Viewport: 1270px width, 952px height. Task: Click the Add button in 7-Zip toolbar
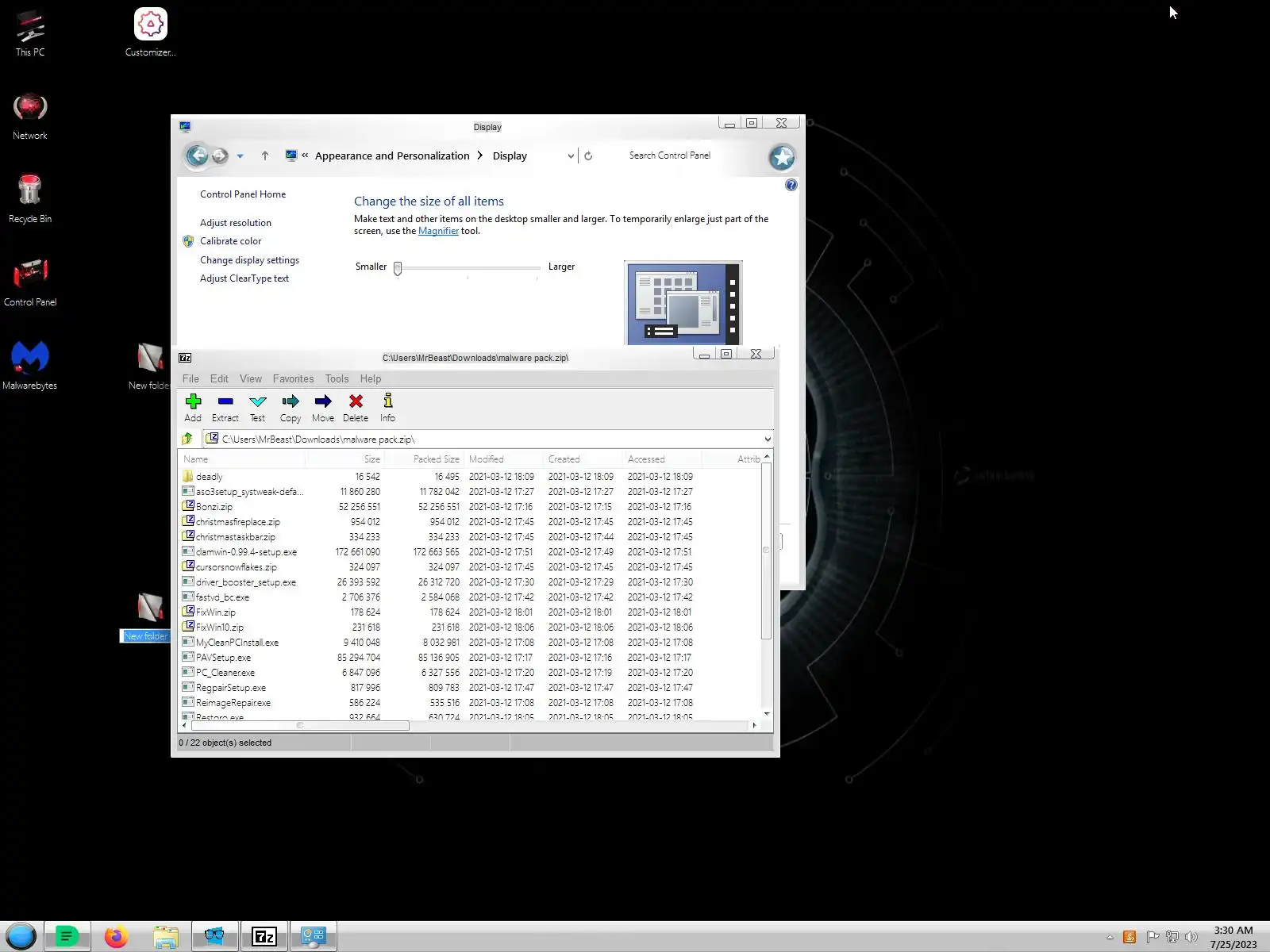pyautogui.click(x=193, y=407)
